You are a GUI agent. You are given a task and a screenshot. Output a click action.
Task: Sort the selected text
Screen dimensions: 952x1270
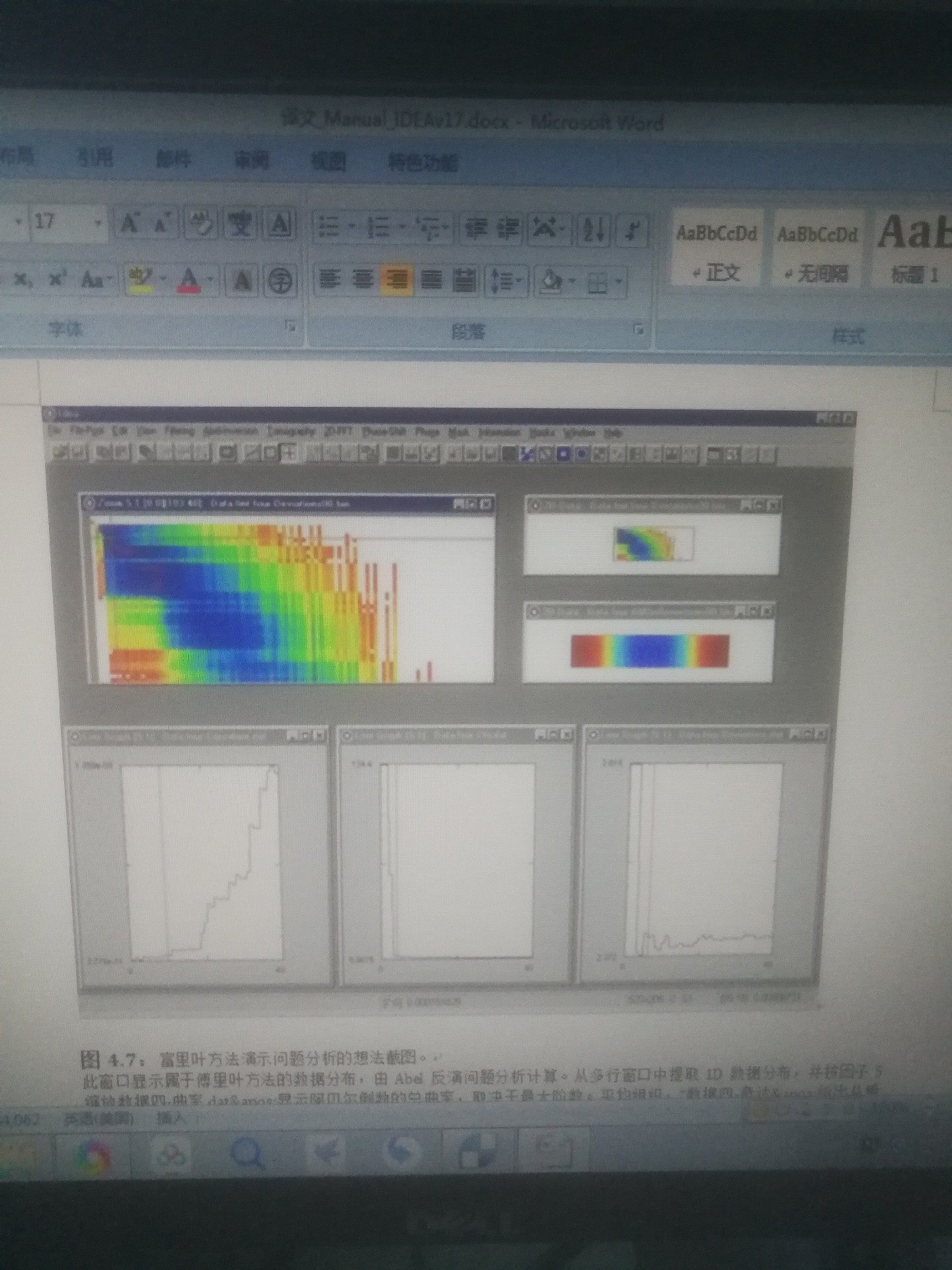tap(594, 230)
